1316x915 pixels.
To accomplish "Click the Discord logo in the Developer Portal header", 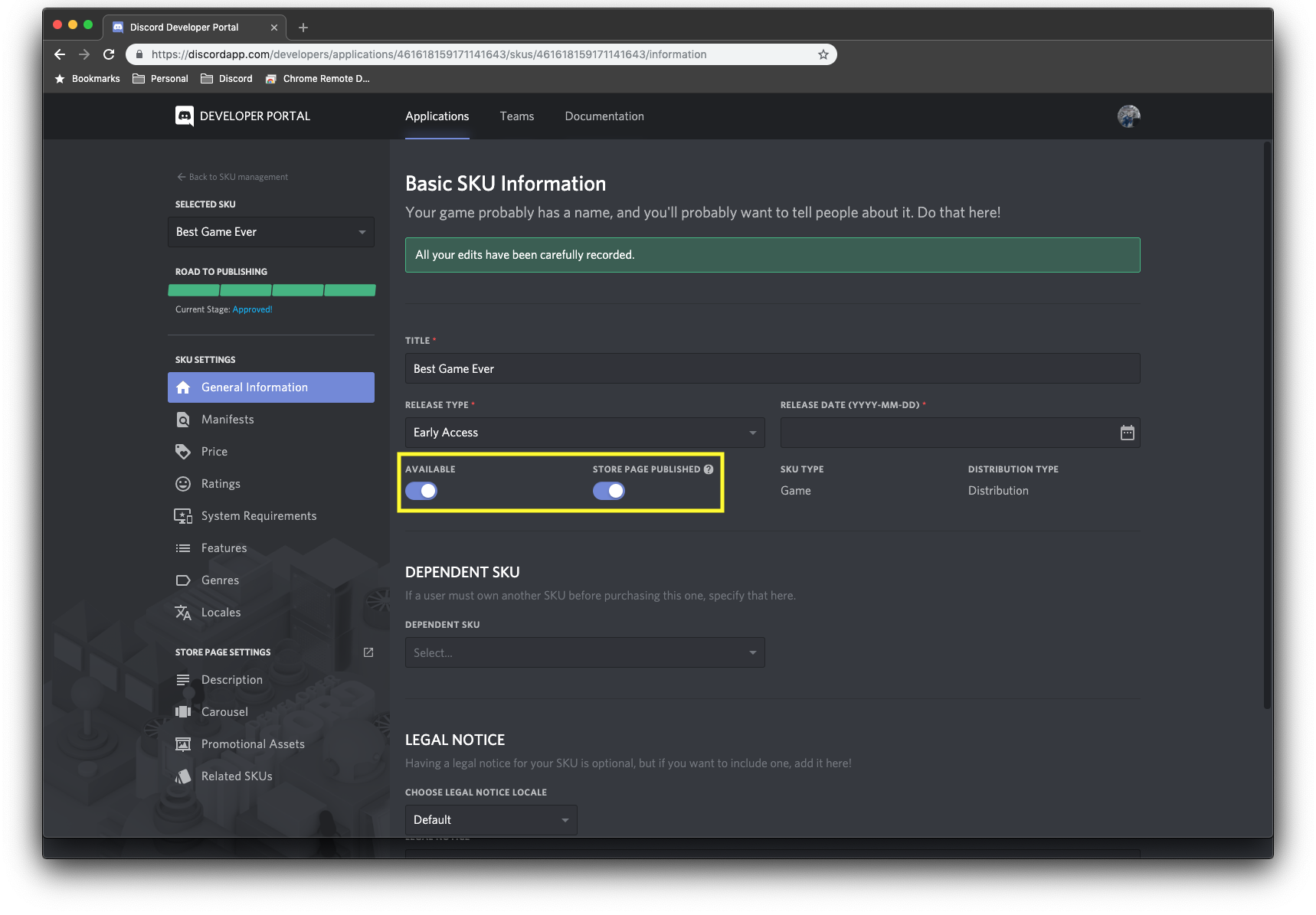I will (184, 116).
